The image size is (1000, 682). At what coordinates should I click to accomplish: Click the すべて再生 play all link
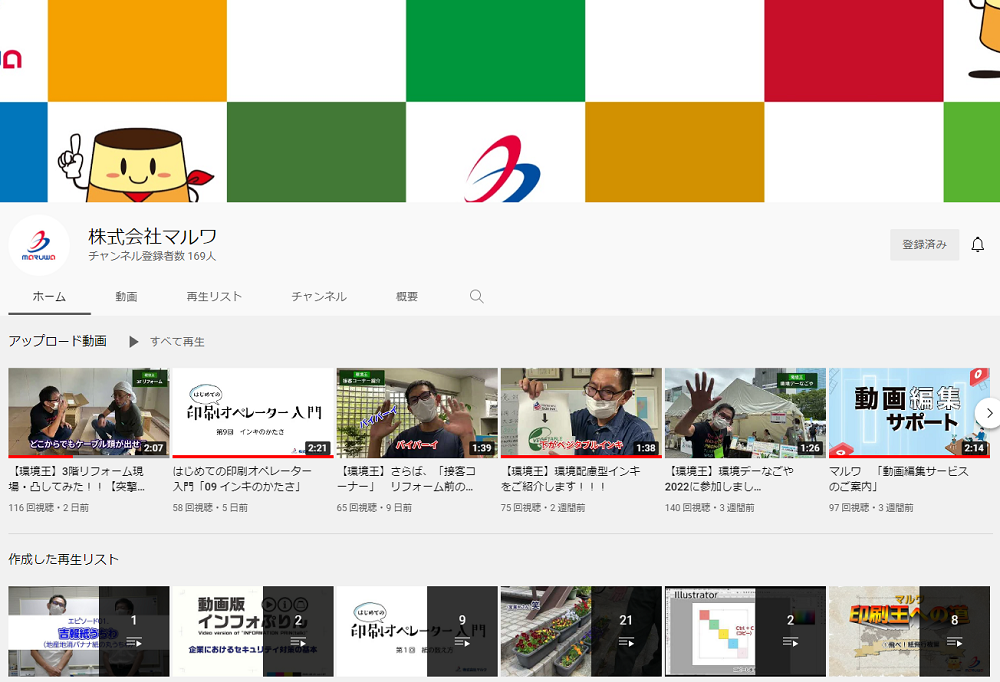177,342
